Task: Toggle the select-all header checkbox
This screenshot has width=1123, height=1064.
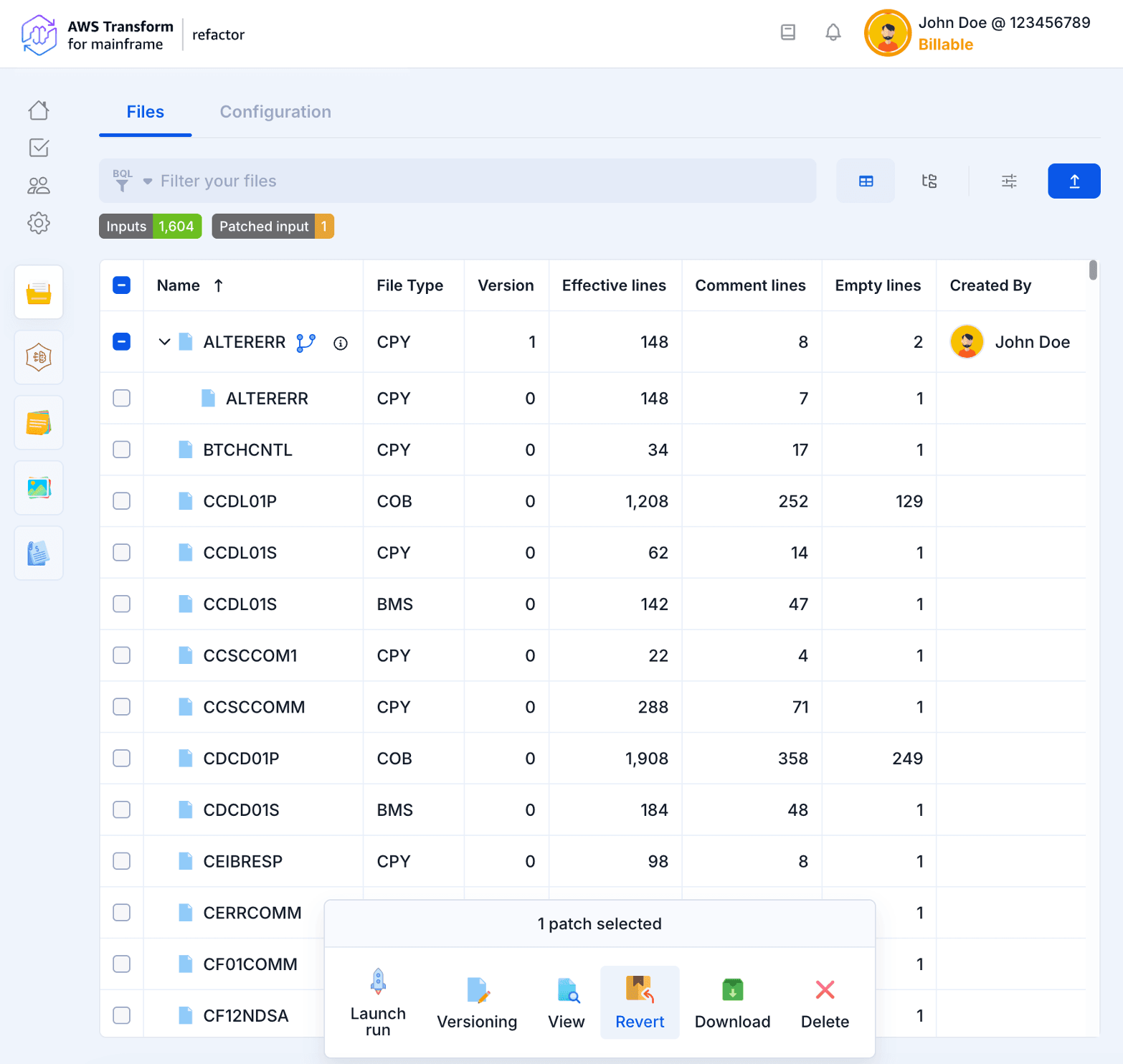Action: pyautogui.click(x=122, y=285)
